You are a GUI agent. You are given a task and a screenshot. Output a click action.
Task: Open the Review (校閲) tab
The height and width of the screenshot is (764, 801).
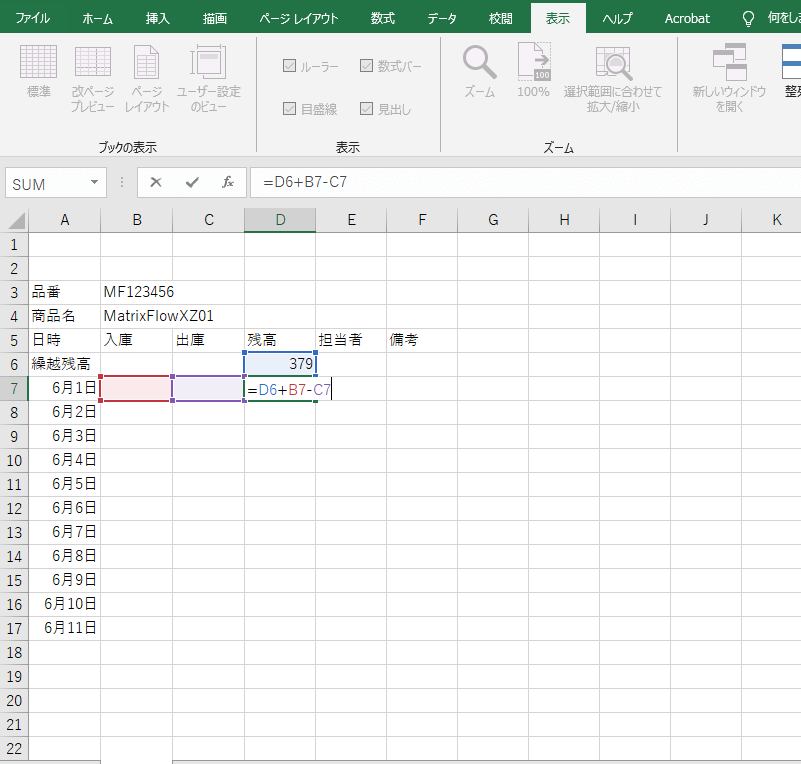tap(501, 18)
